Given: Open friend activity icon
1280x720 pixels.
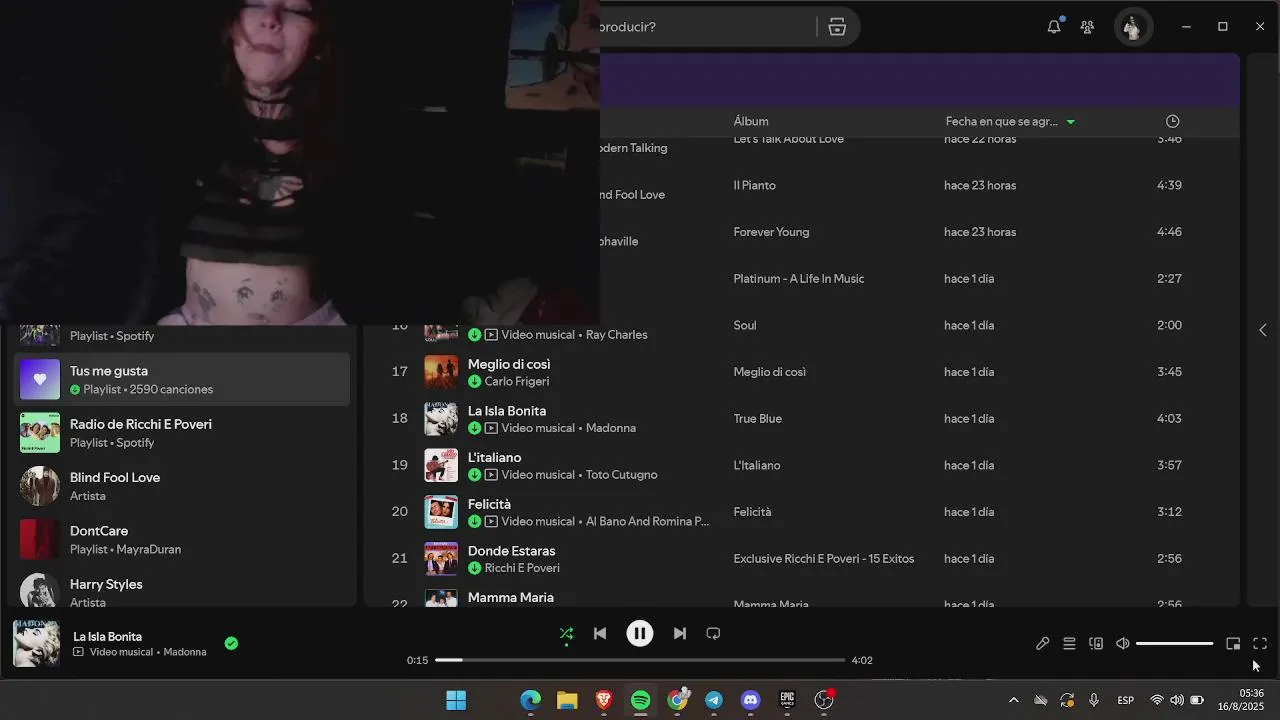Looking at the screenshot, I should (1087, 27).
